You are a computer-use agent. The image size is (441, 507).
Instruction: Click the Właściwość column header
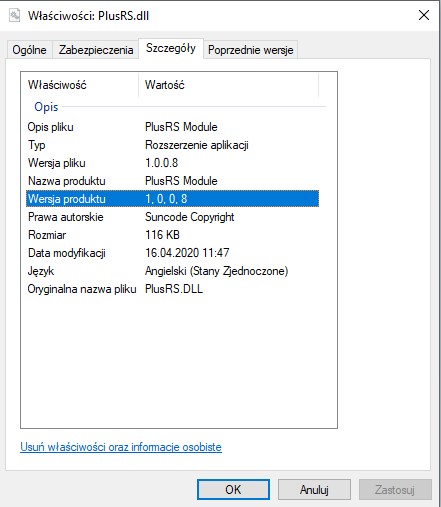[x=80, y=85]
